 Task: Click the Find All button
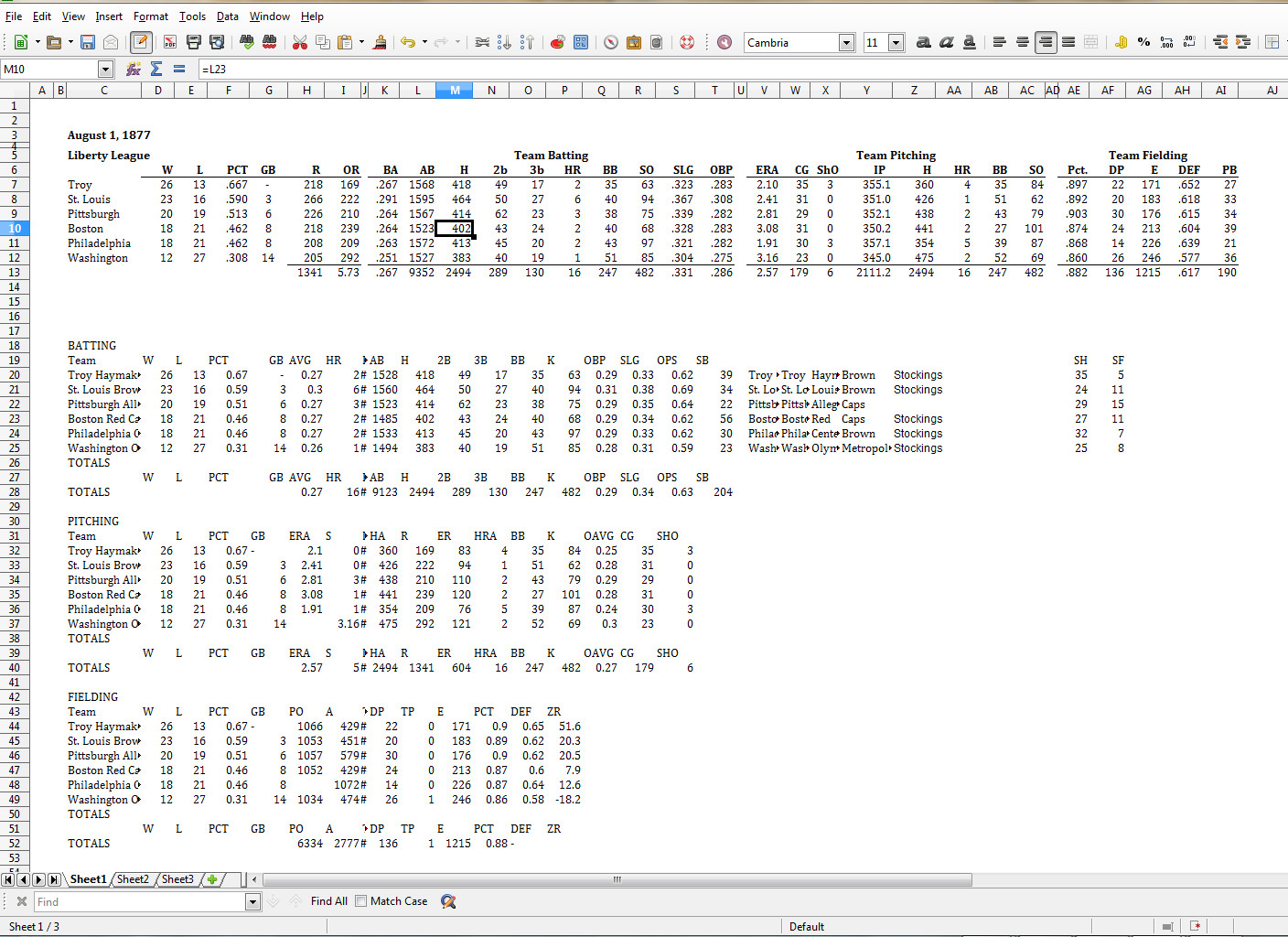[x=327, y=901]
